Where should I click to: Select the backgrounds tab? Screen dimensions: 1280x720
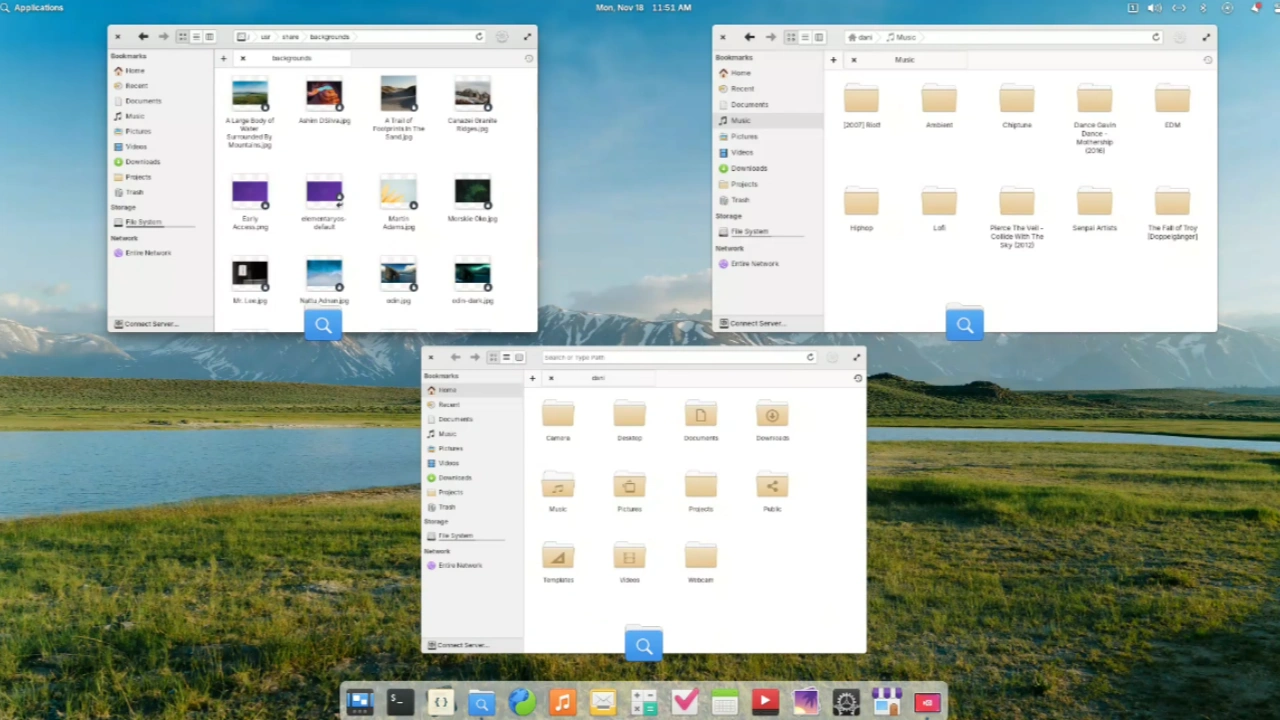click(291, 58)
